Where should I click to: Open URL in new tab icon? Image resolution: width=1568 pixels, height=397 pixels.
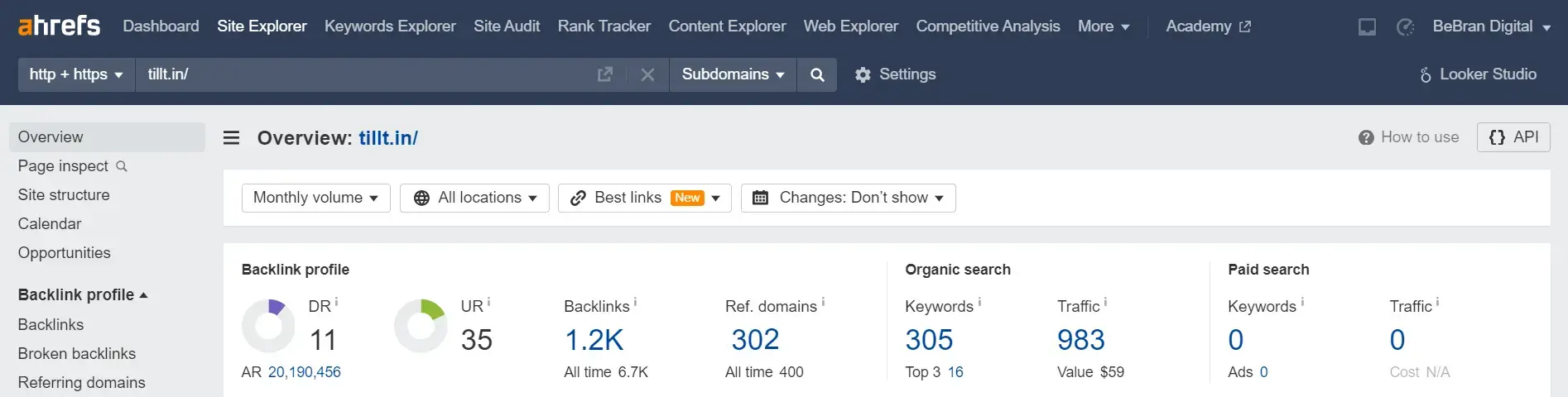click(x=605, y=74)
